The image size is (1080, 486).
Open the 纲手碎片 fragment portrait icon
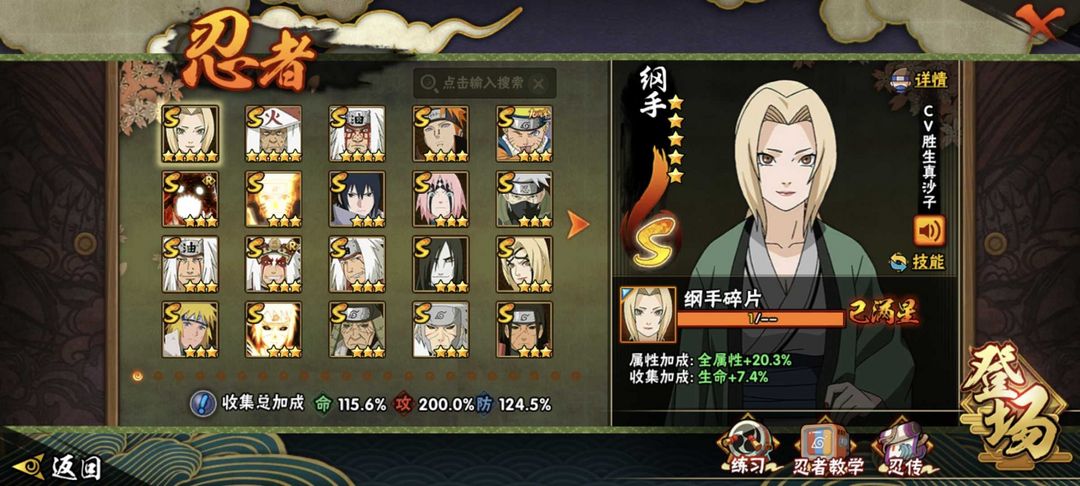pyautogui.click(x=647, y=315)
